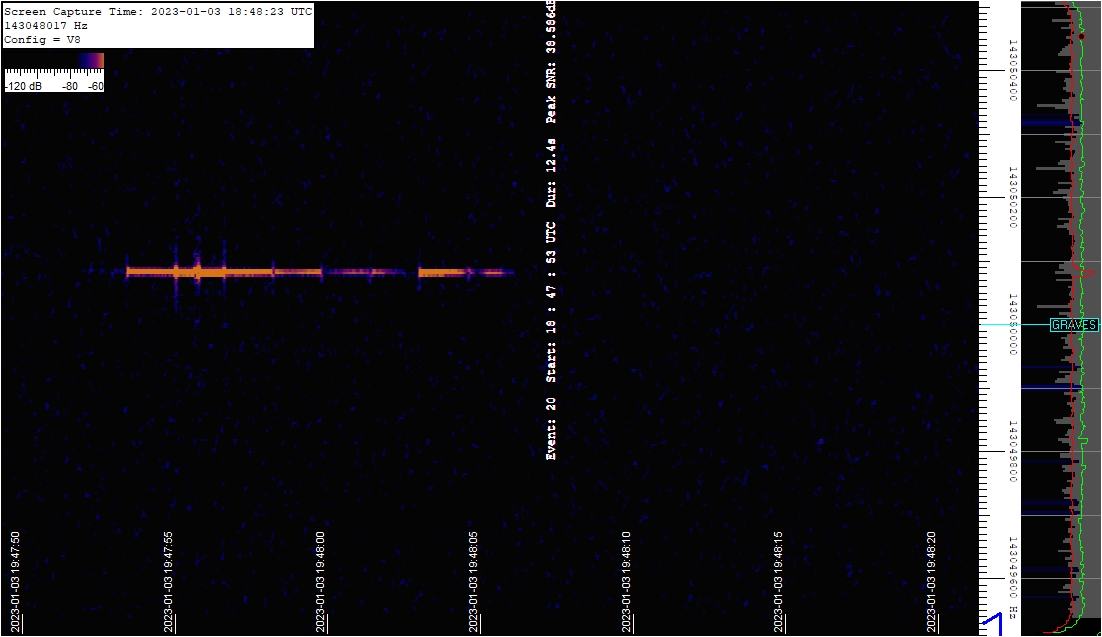Image resolution: width=1102 pixels, height=637 pixels.
Task: Click the blue corner marker icon
Action: click(x=991, y=624)
